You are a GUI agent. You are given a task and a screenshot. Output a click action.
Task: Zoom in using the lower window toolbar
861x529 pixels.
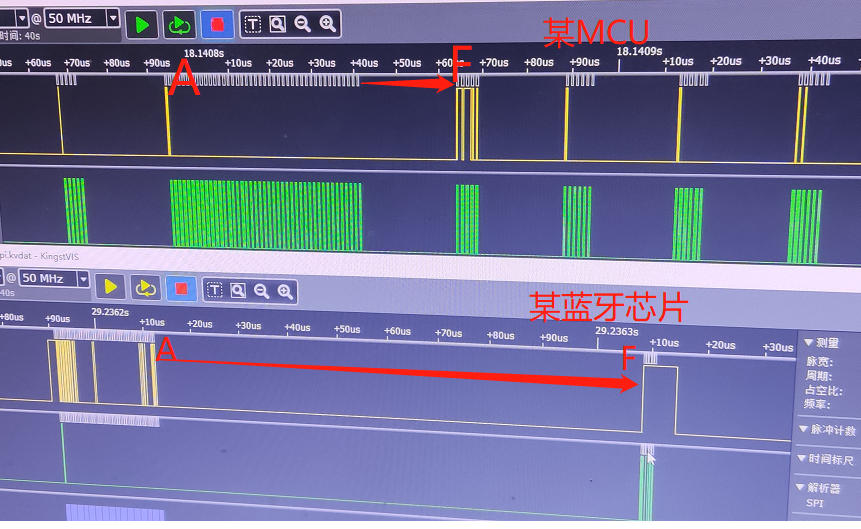coord(286,291)
